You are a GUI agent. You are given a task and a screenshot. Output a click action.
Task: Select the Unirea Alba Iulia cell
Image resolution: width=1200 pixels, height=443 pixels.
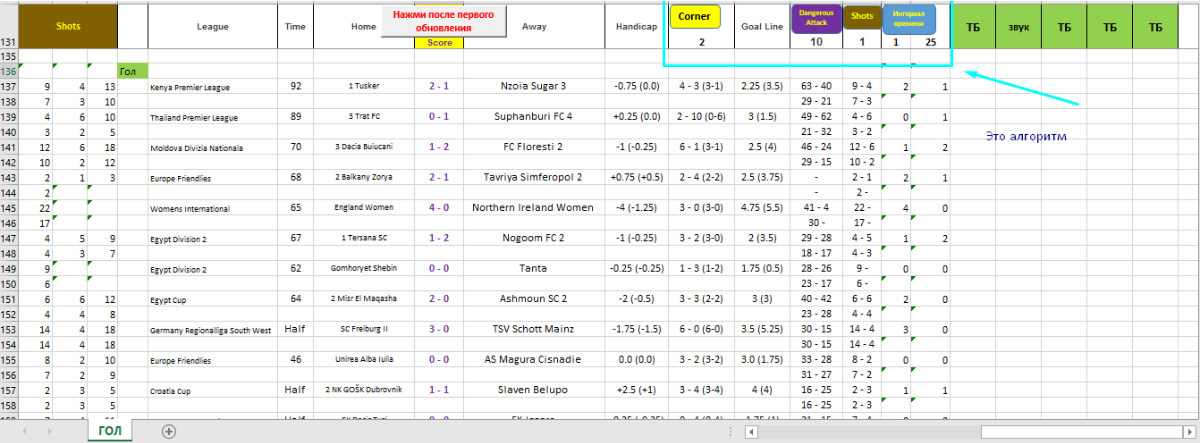pyautogui.click(x=363, y=360)
